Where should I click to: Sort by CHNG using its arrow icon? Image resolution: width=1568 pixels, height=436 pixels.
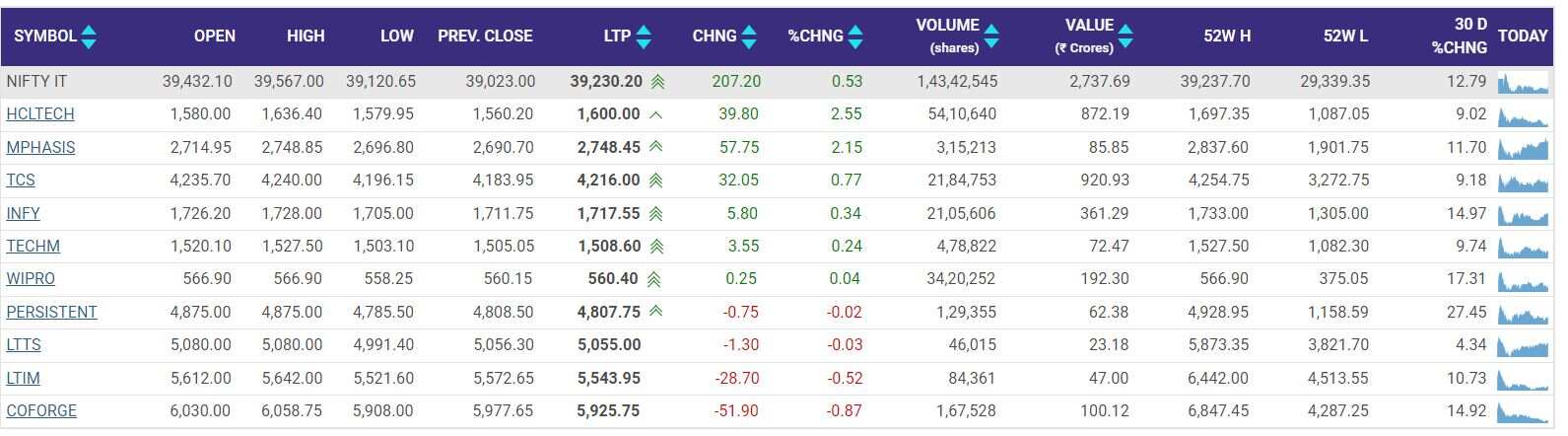749,36
